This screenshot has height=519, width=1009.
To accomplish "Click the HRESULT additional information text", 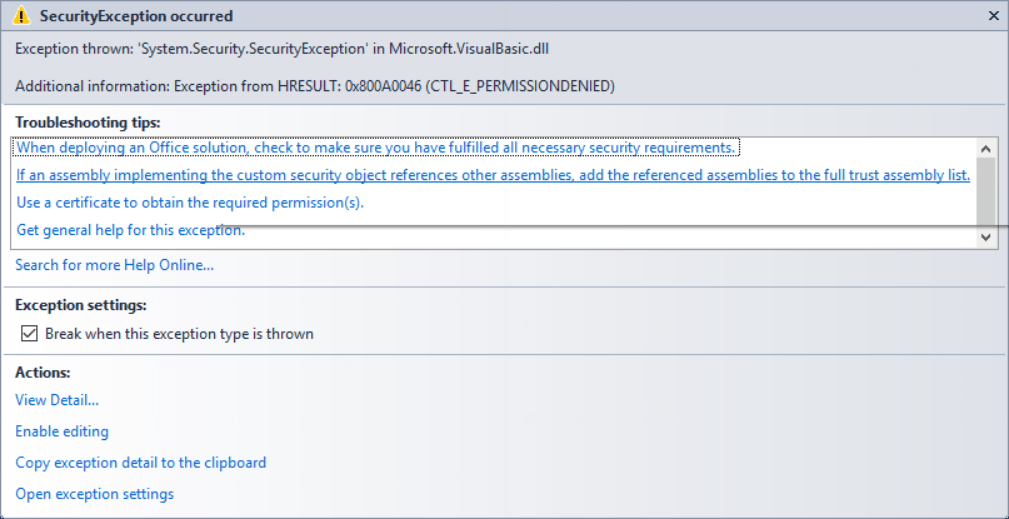I will 315,86.
